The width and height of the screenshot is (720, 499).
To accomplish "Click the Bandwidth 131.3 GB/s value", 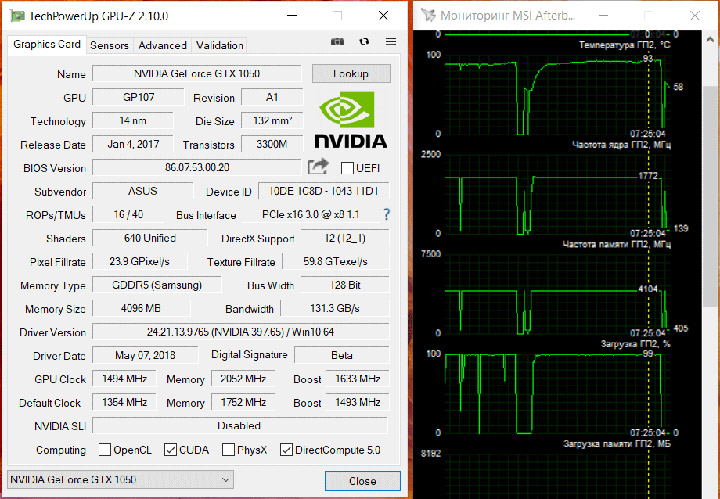I will coord(335,308).
